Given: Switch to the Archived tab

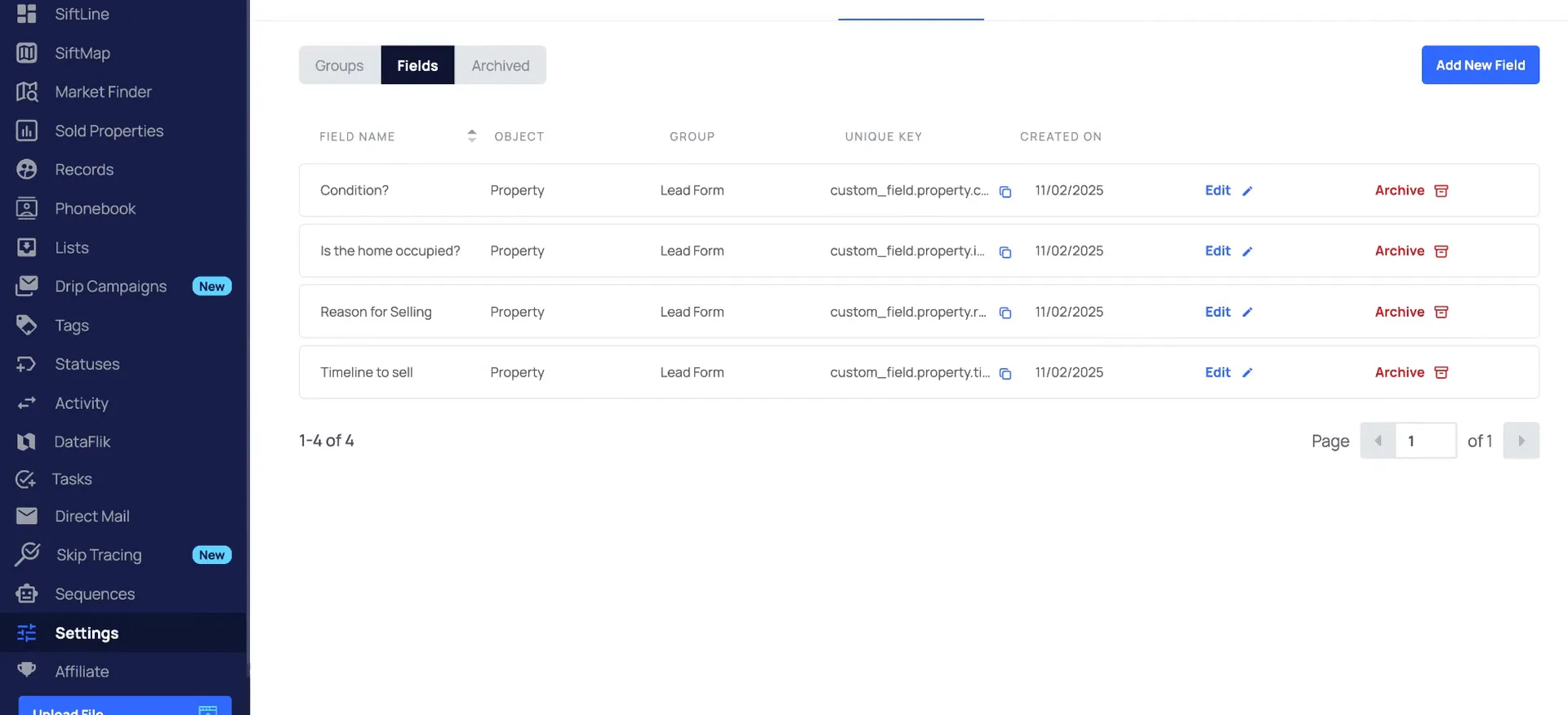Looking at the screenshot, I should [501, 65].
